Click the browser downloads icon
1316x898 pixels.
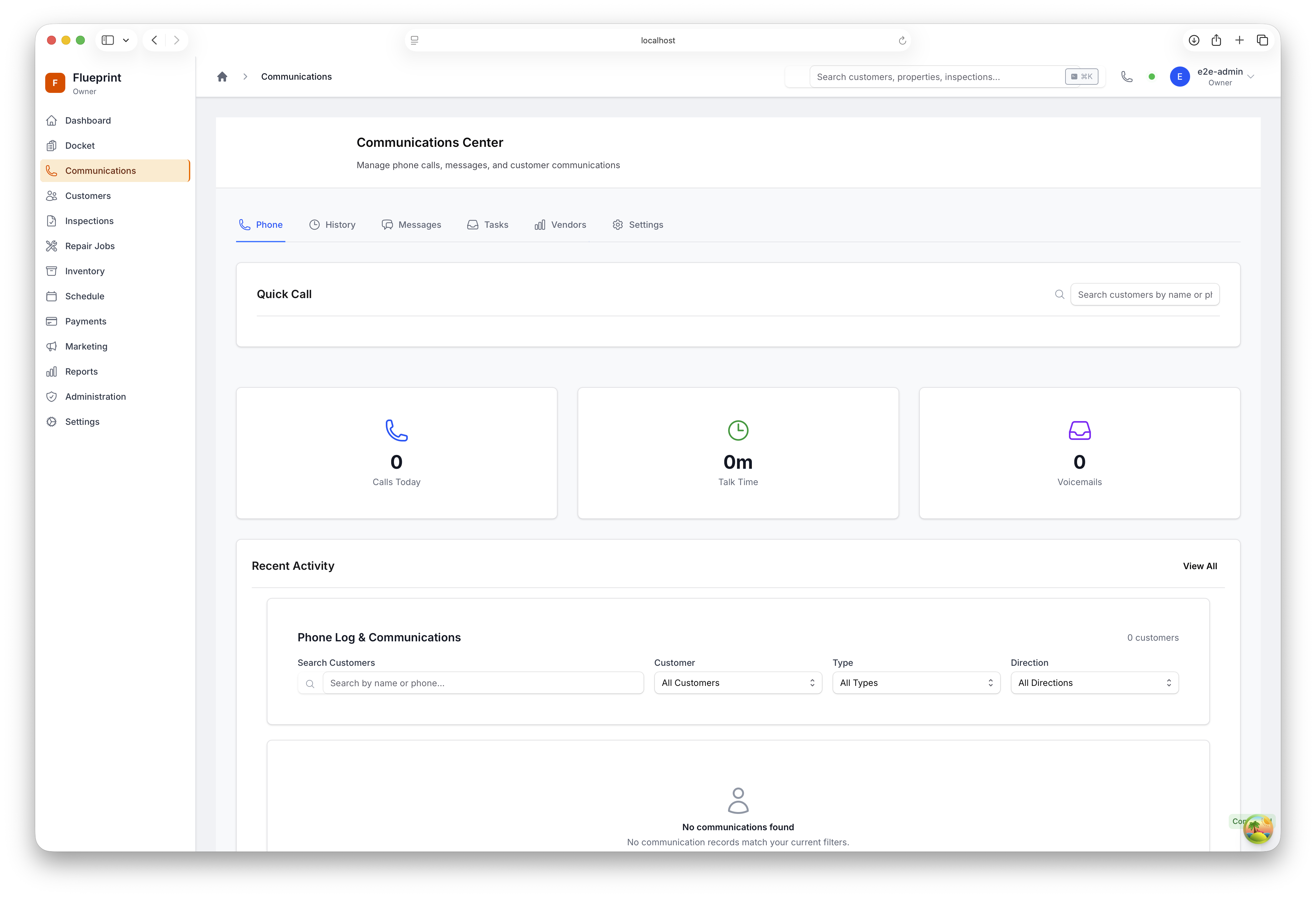pos(1194,40)
